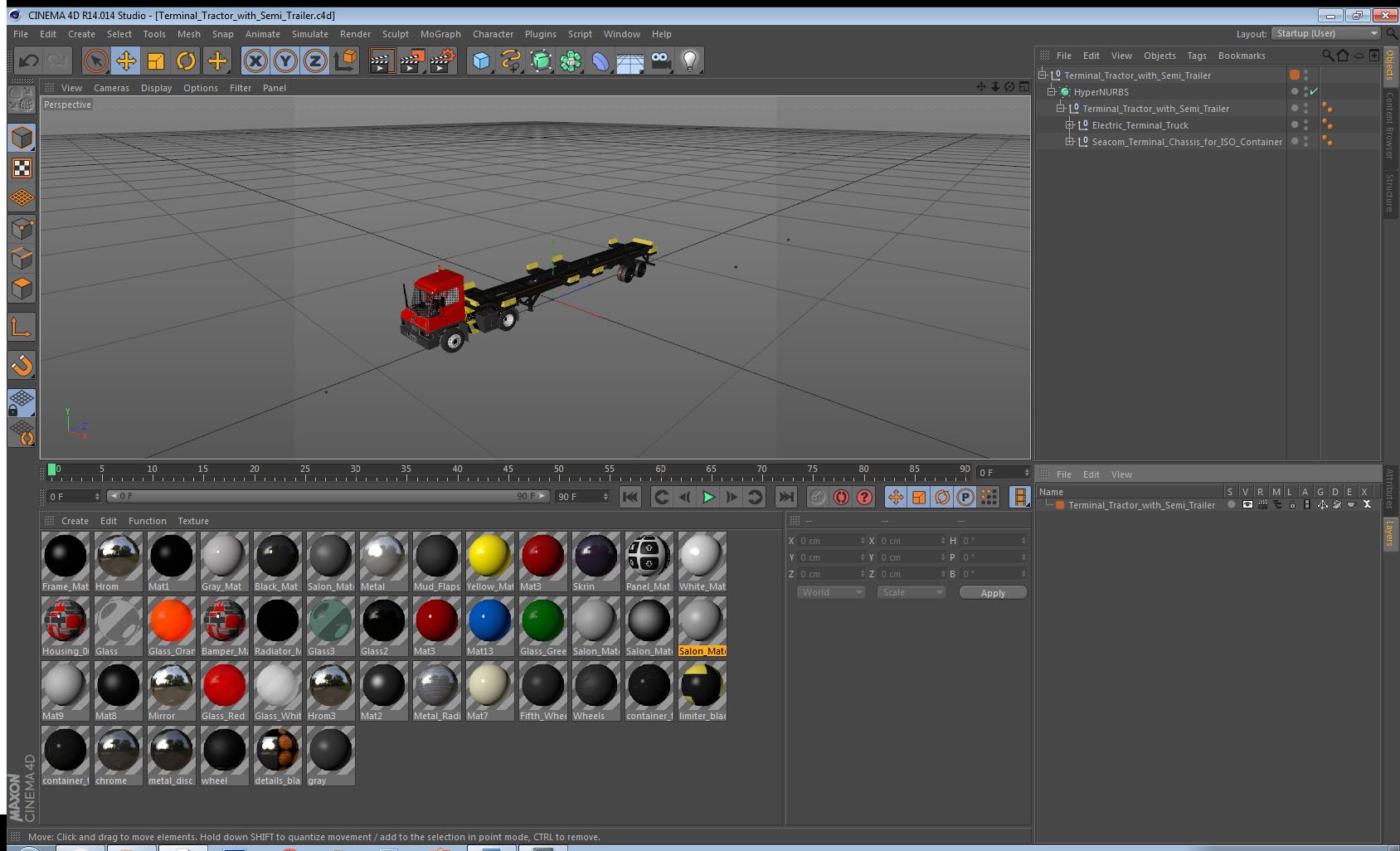Collapse root Terminal_Tractor_with_Semi_Trailer node
Image resolution: width=1400 pixels, height=851 pixels.
[1043, 75]
